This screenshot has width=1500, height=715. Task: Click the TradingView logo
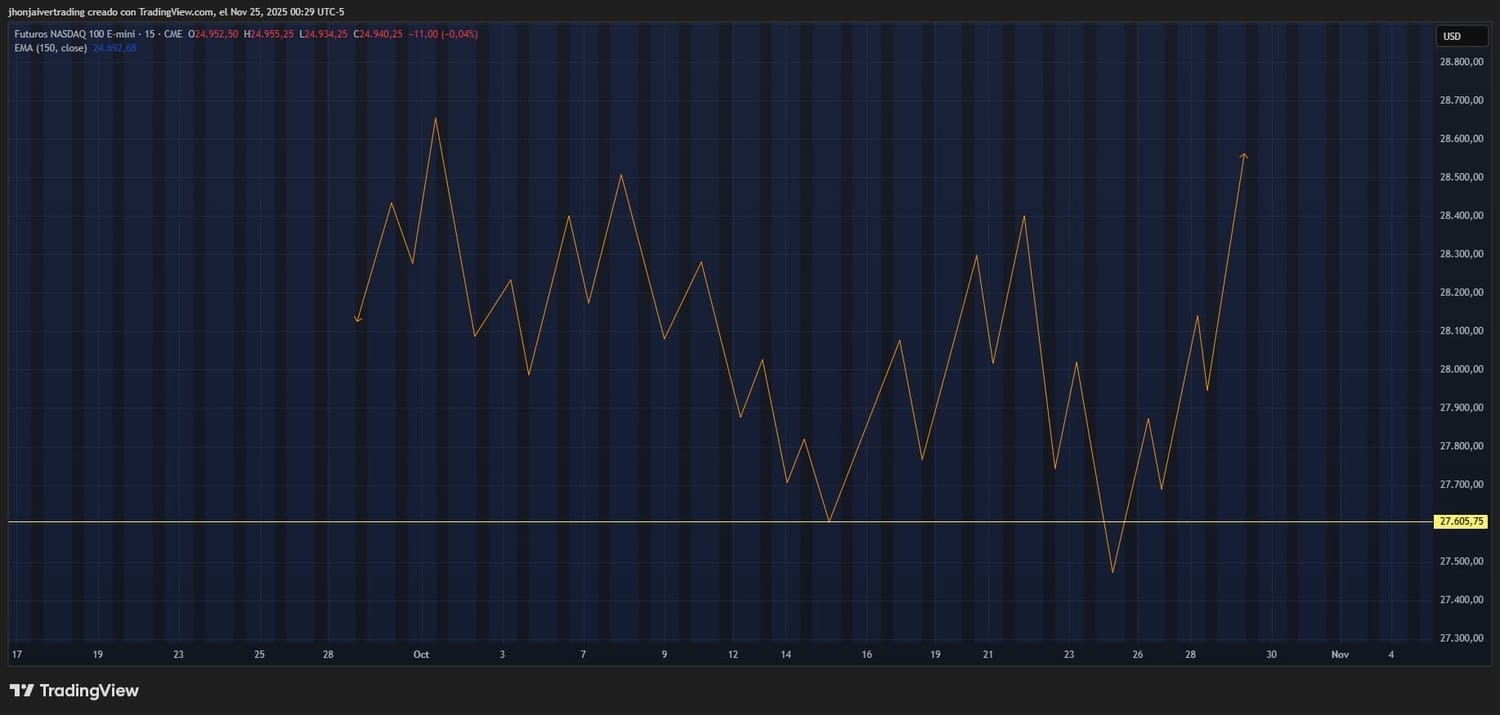tap(74, 690)
